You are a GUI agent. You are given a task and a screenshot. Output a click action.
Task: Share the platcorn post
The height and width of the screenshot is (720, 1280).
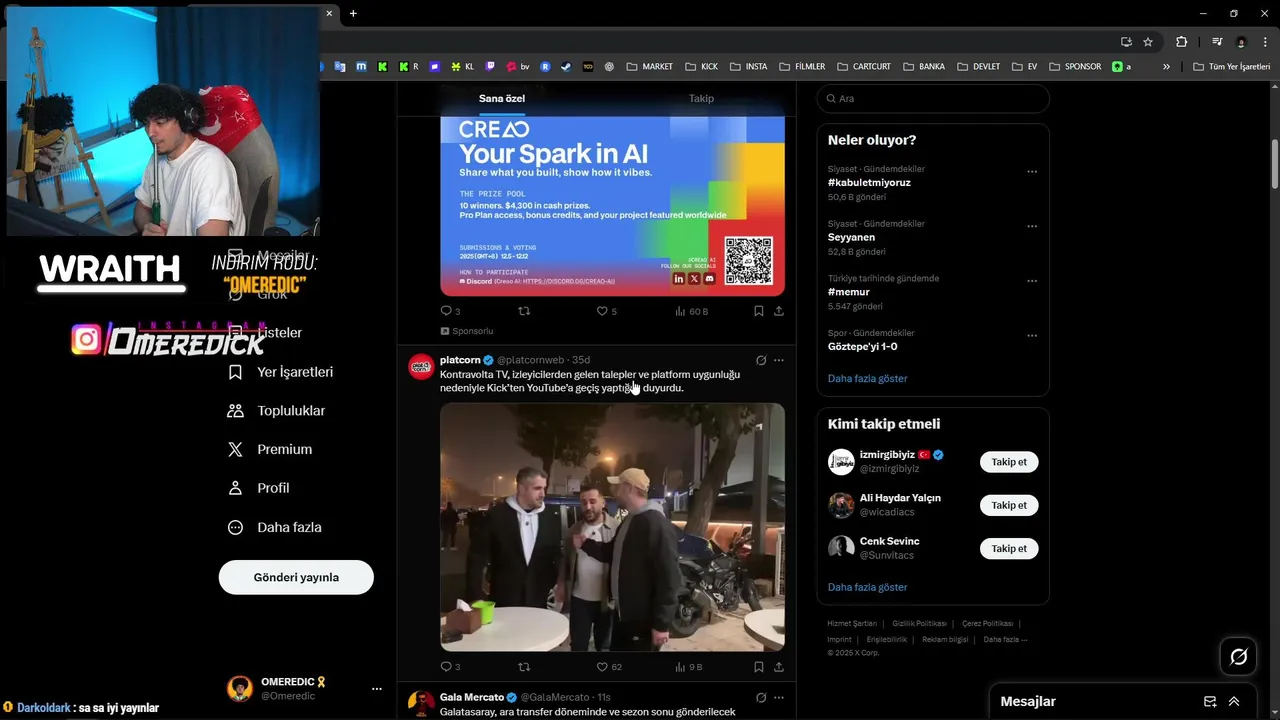coord(779,667)
